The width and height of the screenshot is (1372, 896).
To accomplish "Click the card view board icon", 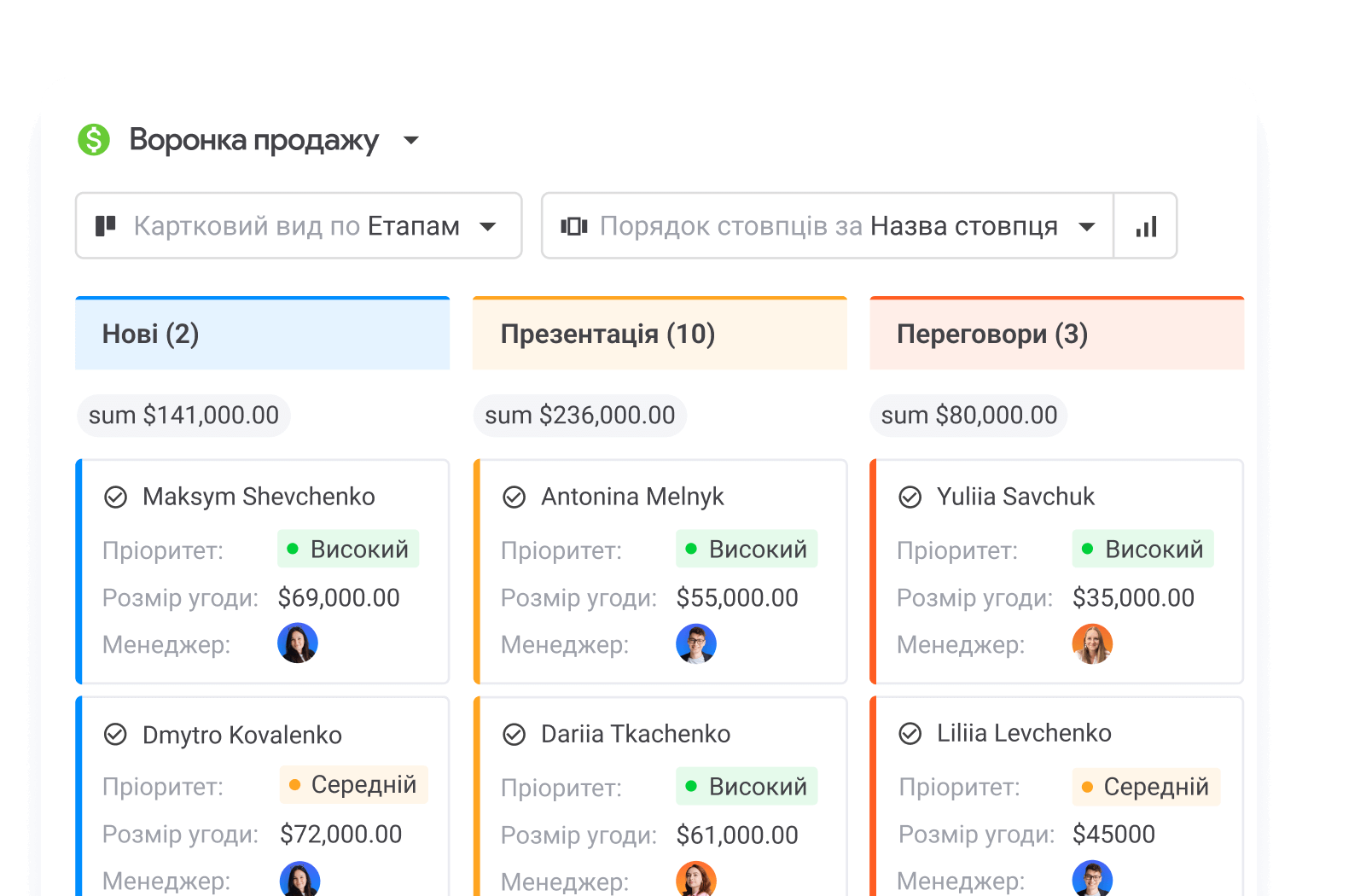I will point(106,226).
